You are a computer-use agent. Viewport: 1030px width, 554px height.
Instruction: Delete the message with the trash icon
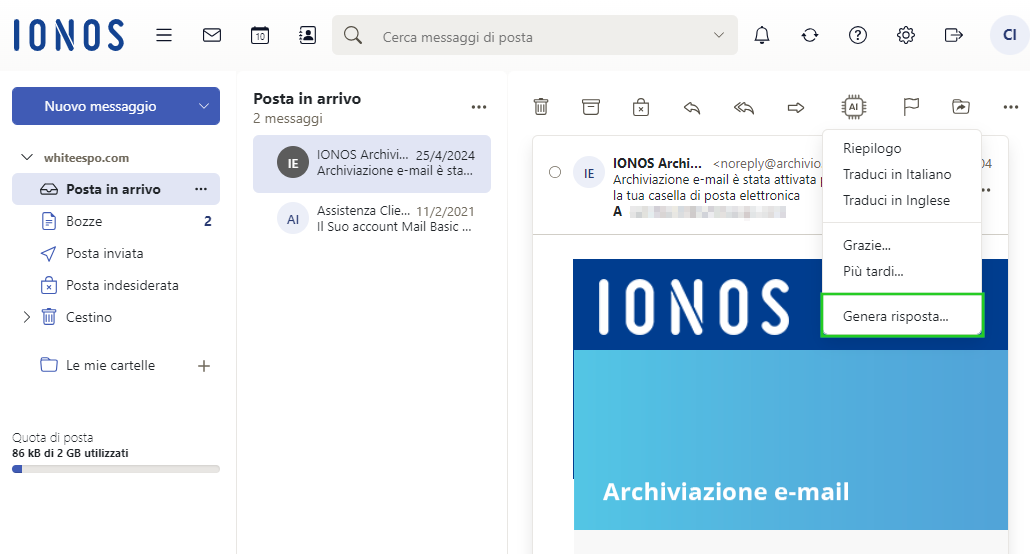click(541, 106)
